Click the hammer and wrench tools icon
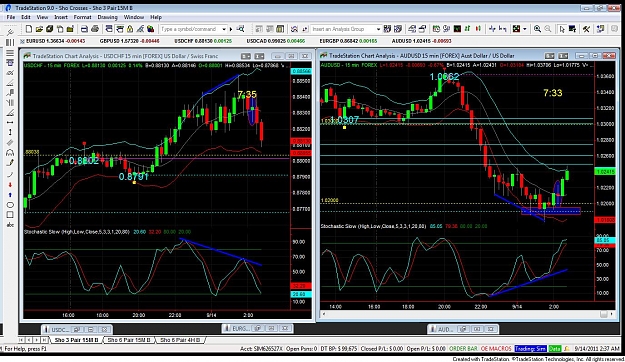Image resolution: width=625 pixels, height=362 pixels. click(x=586, y=29)
